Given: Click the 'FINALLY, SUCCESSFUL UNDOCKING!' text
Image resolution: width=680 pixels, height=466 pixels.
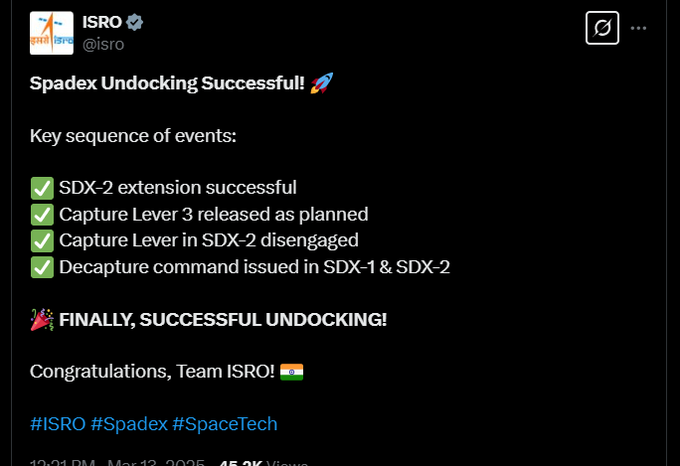Looking at the screenshot, I should click(222, 319).
